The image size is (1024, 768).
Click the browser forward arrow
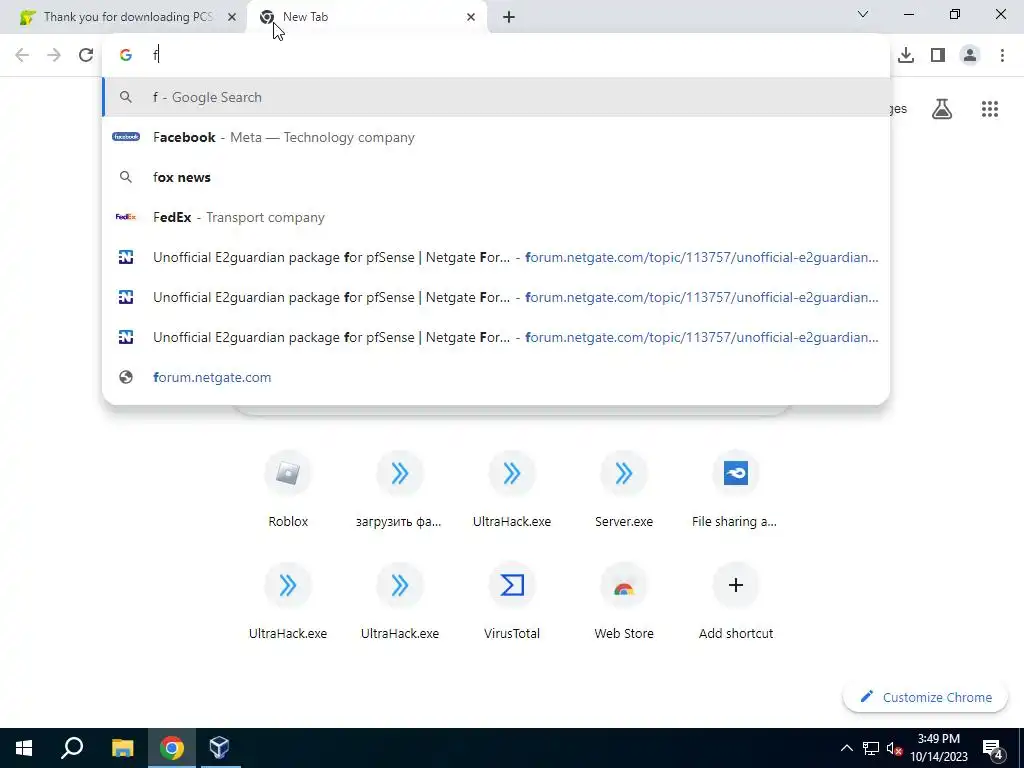click(x=54, y=55)
